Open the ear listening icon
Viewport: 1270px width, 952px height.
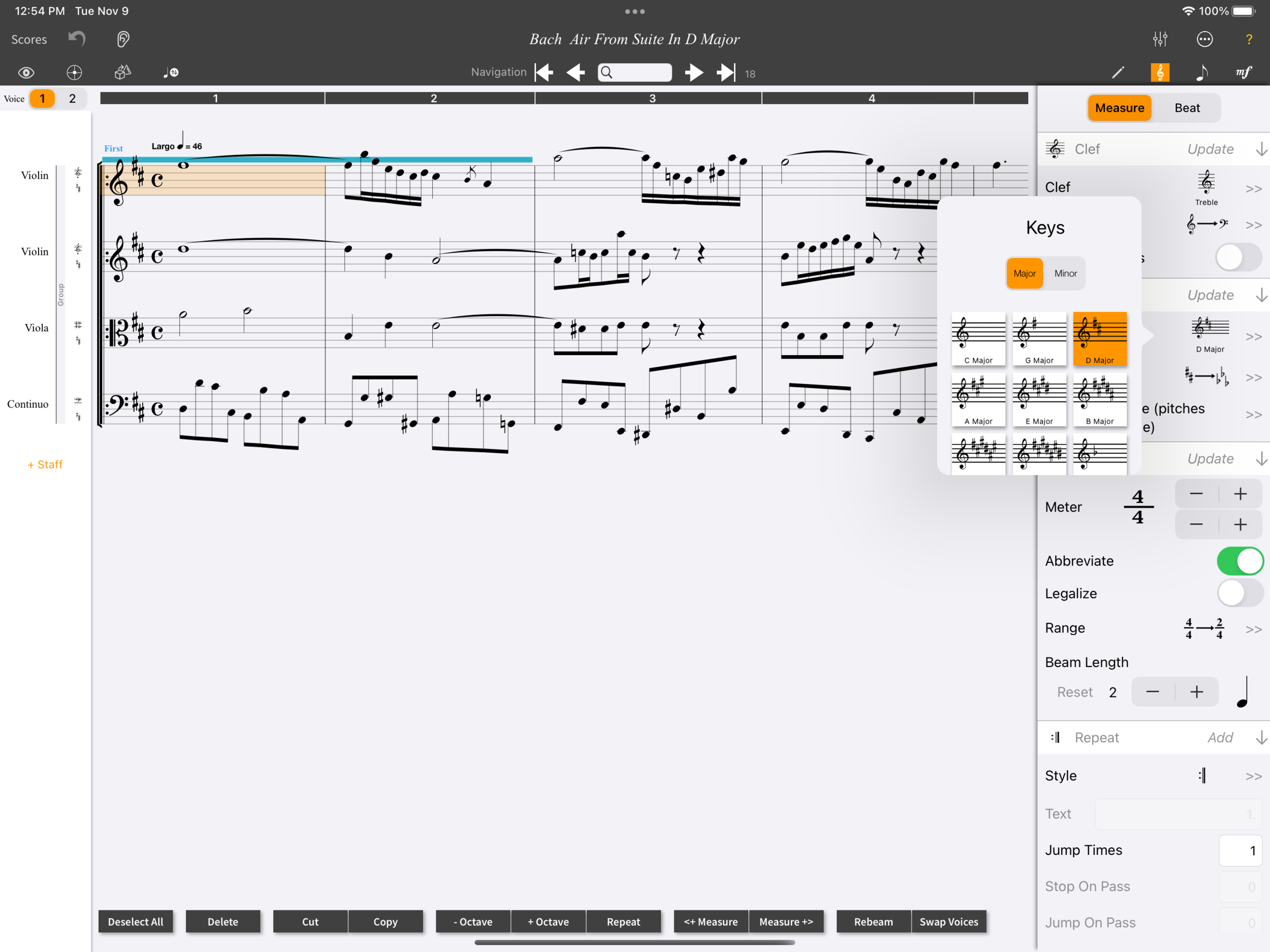[x=123, y=39]
